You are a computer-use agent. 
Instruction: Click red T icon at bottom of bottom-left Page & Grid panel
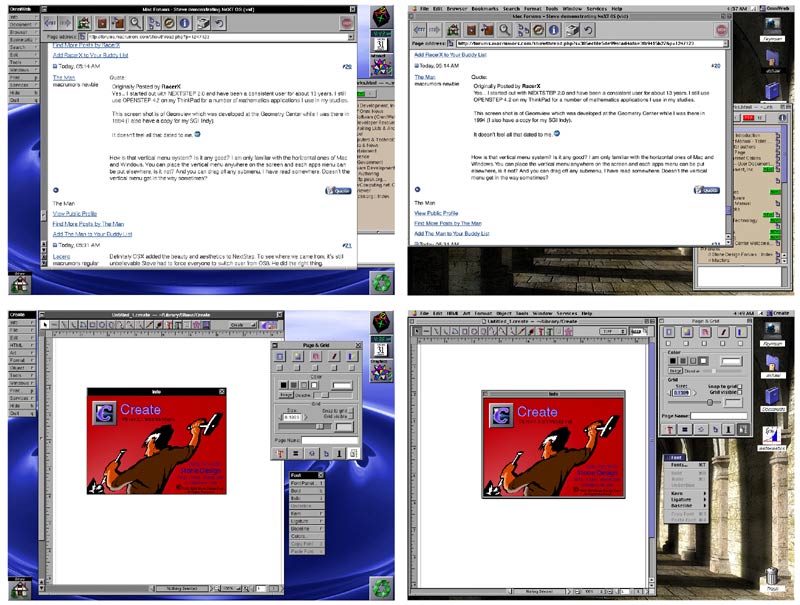pos(280,453)
